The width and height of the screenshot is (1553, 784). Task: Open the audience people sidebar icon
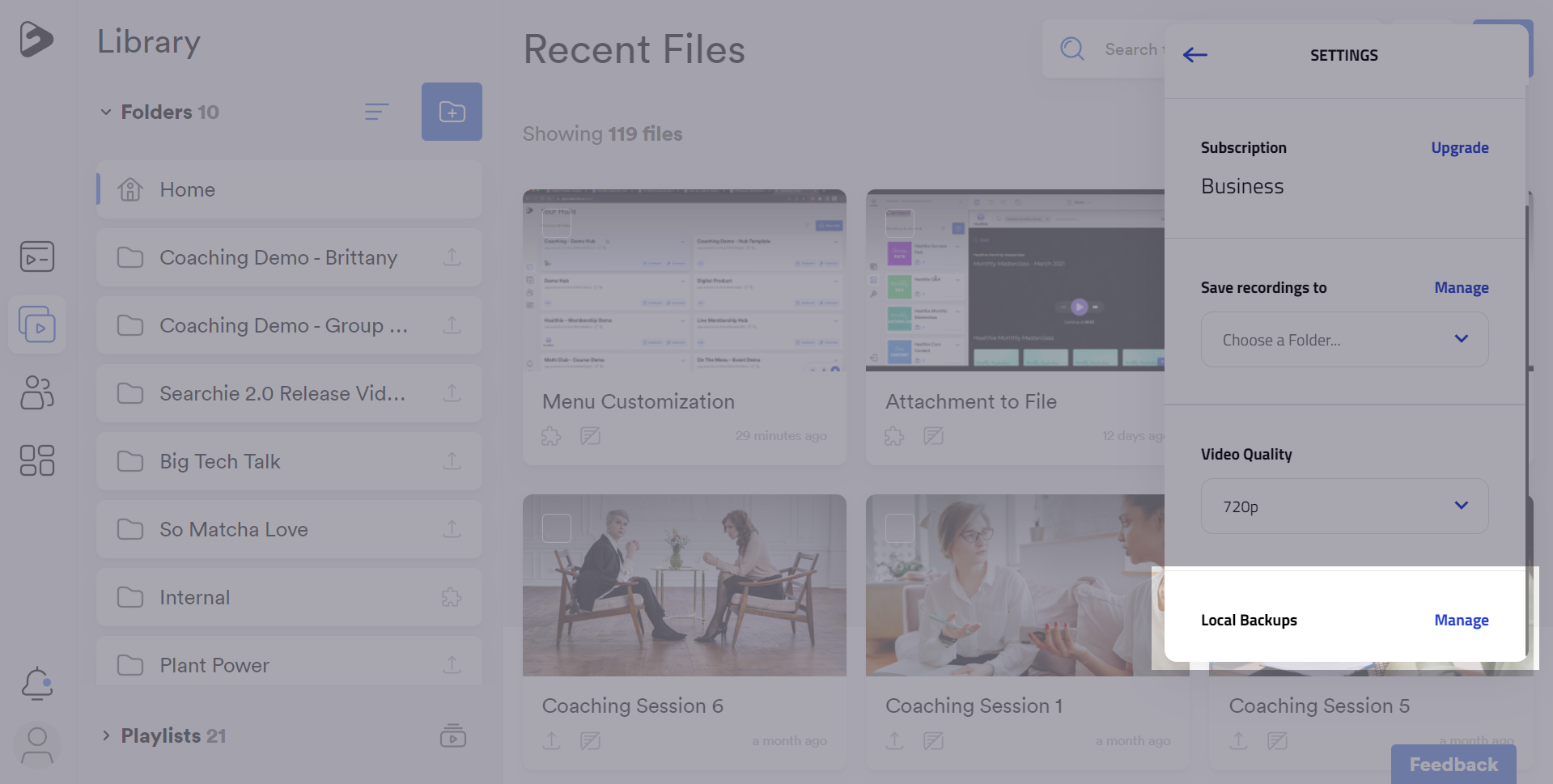[37, 392]
